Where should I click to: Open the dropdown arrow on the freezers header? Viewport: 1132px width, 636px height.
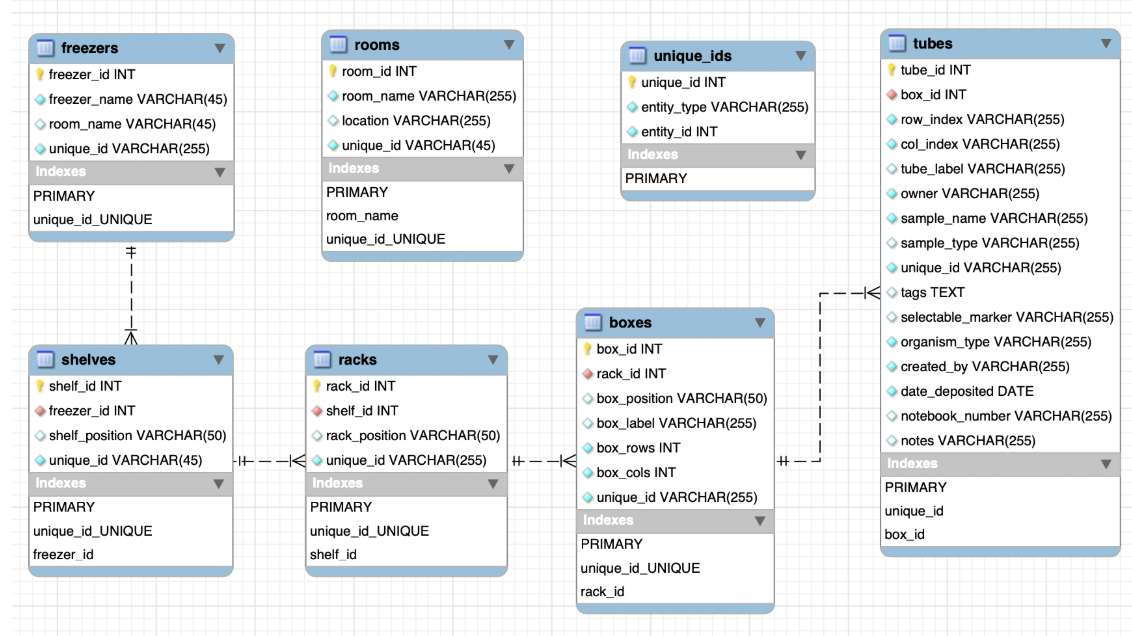click(222, 47)
